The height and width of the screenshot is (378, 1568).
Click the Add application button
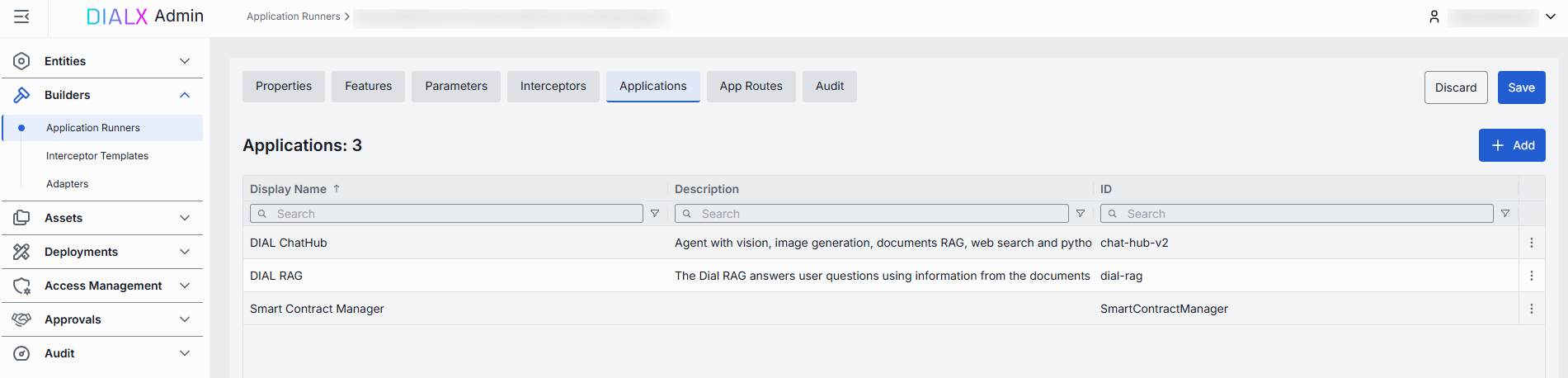pyautogui.click(x=1512, y=145)
